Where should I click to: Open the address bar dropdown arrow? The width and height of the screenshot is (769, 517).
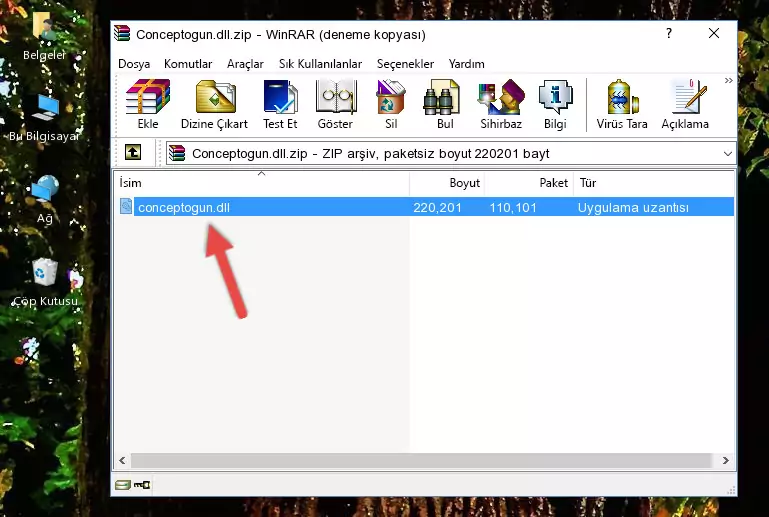pos(728,154)
